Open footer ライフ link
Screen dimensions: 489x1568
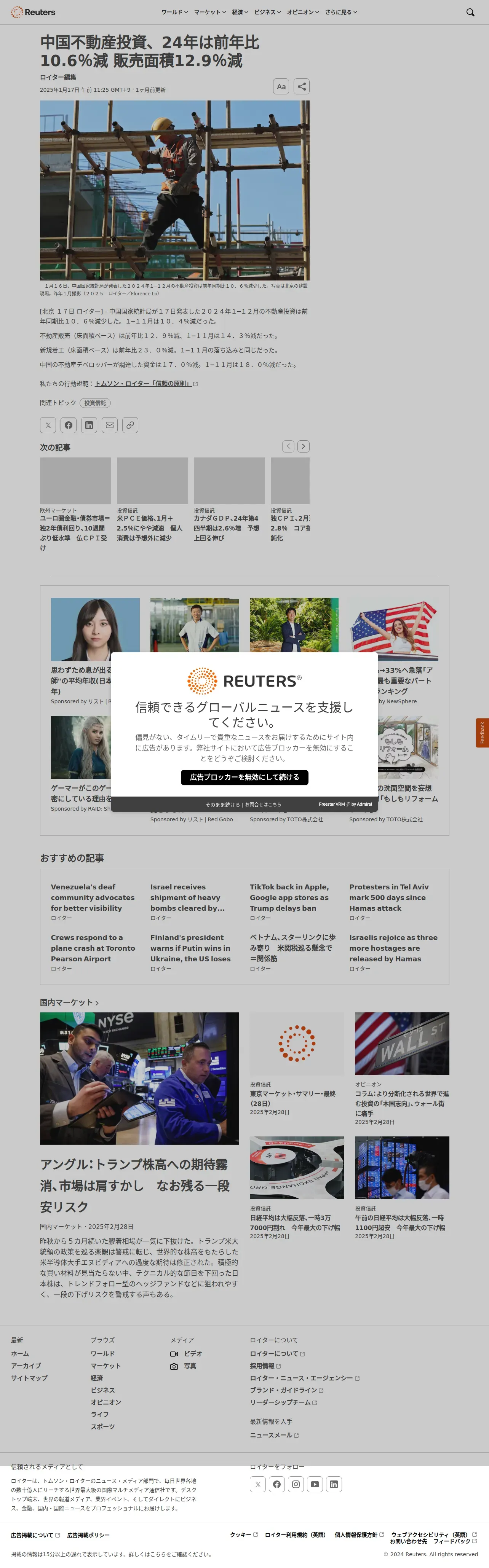(100, 1414)
